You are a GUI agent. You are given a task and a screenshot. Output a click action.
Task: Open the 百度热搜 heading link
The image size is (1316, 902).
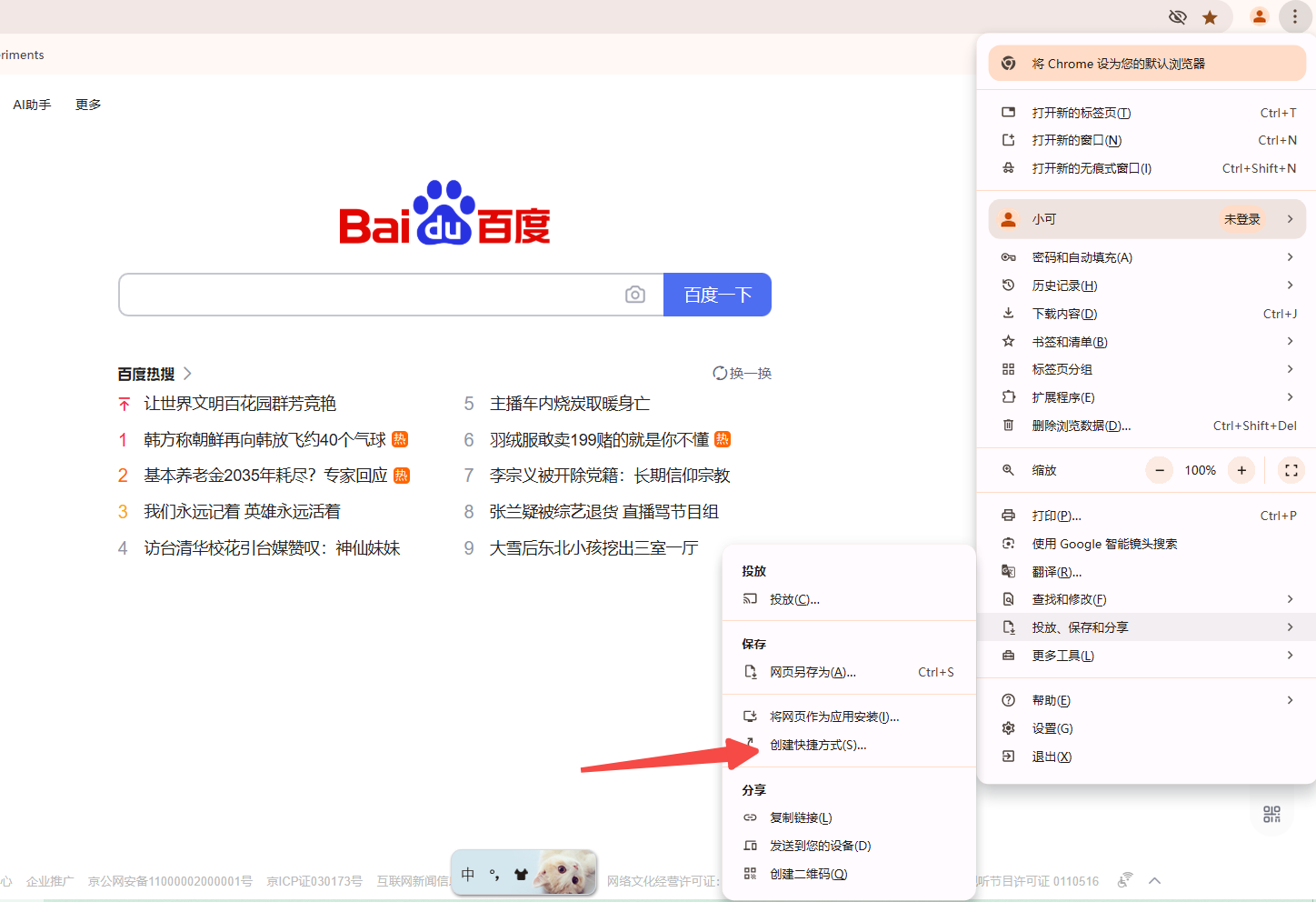coord(155,374)
